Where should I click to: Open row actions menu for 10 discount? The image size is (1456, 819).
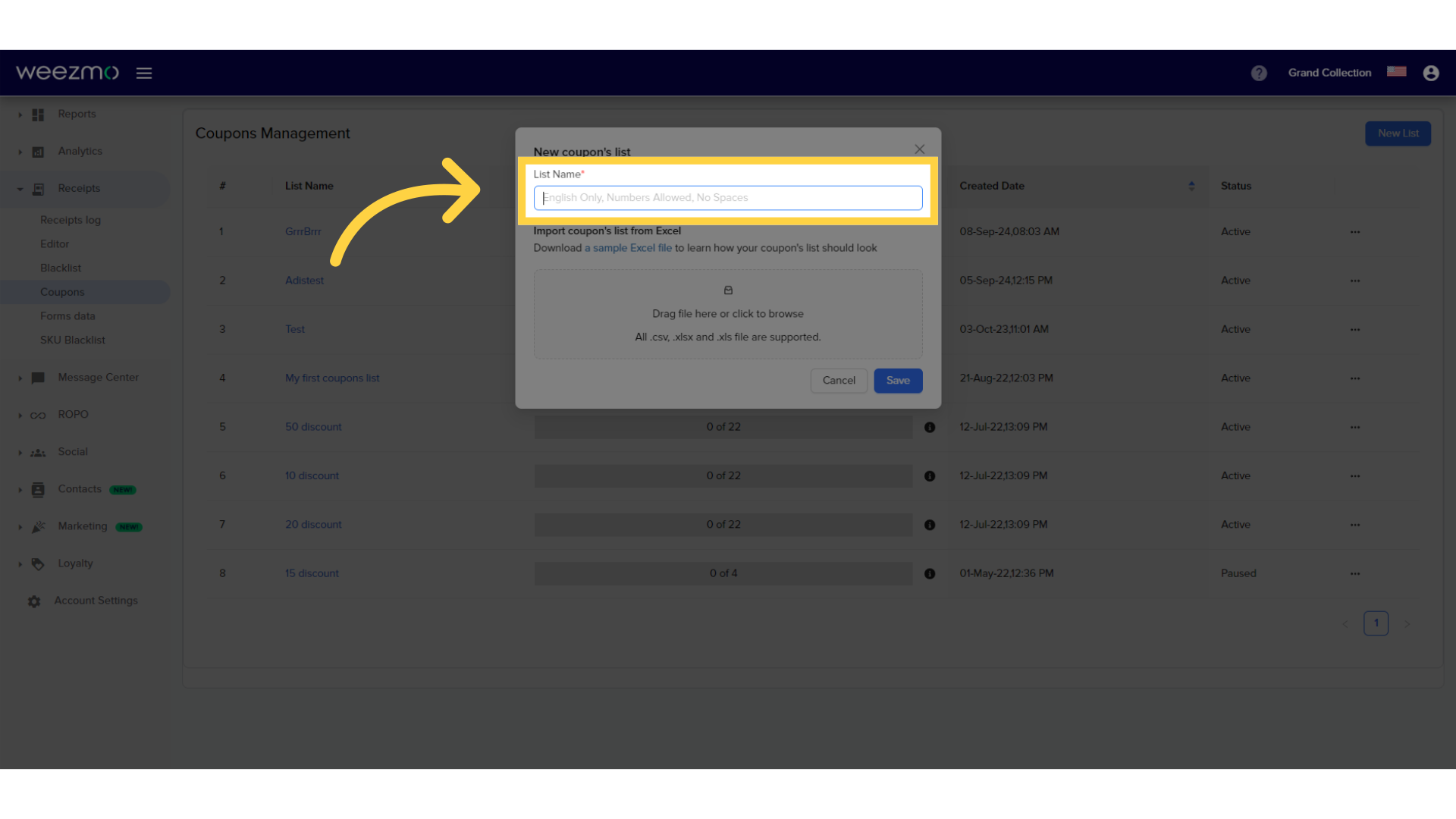[x=1355, y=476]
